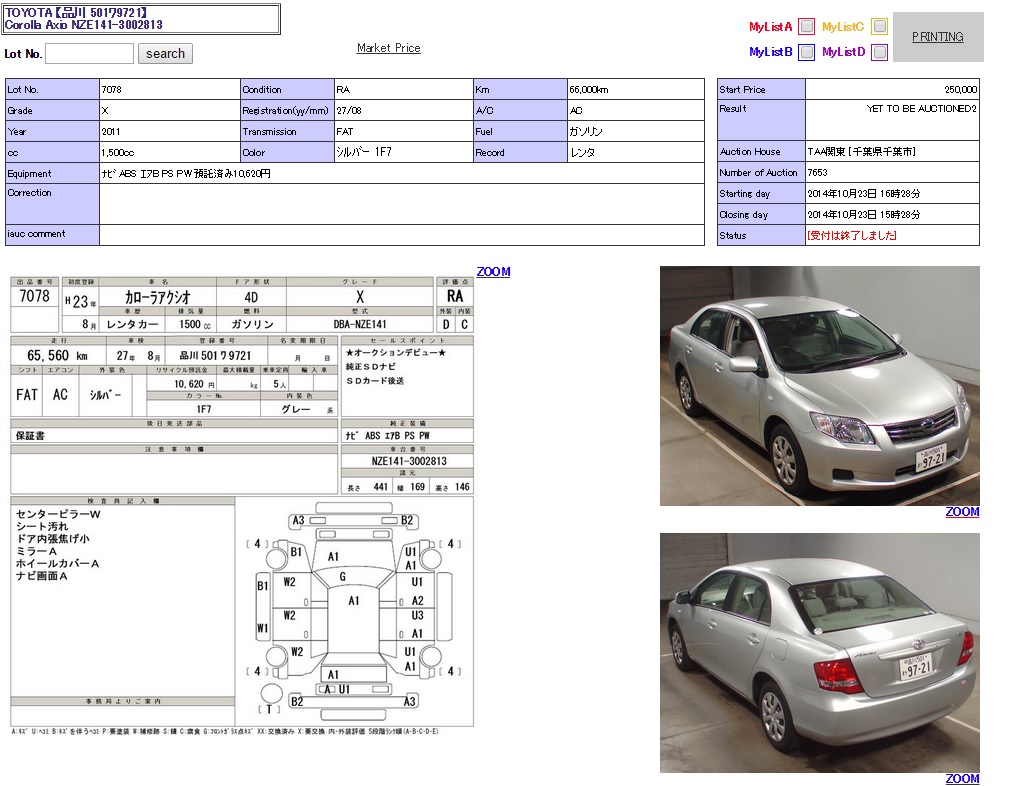1013x786 pixels.
Task: Click the MyListA text label
Action: (x=770, y=27)
